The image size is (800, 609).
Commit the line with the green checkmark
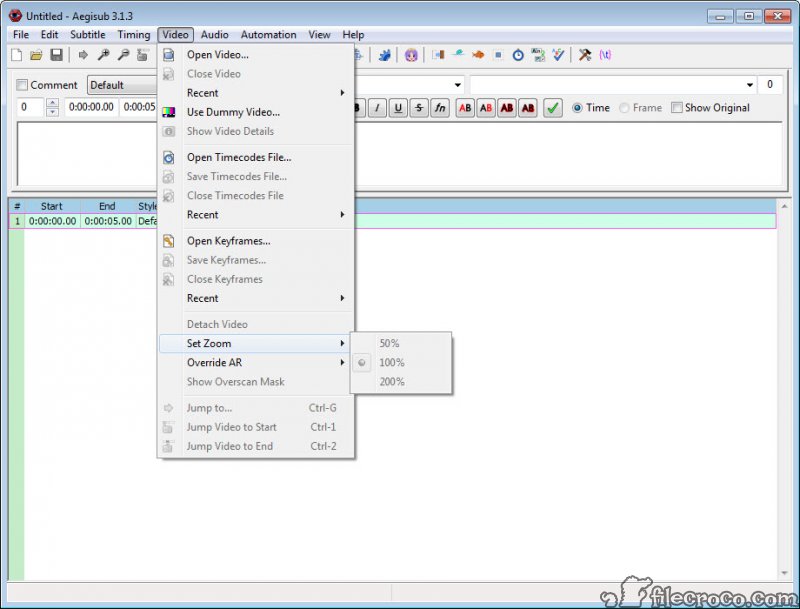coord(553,108)
